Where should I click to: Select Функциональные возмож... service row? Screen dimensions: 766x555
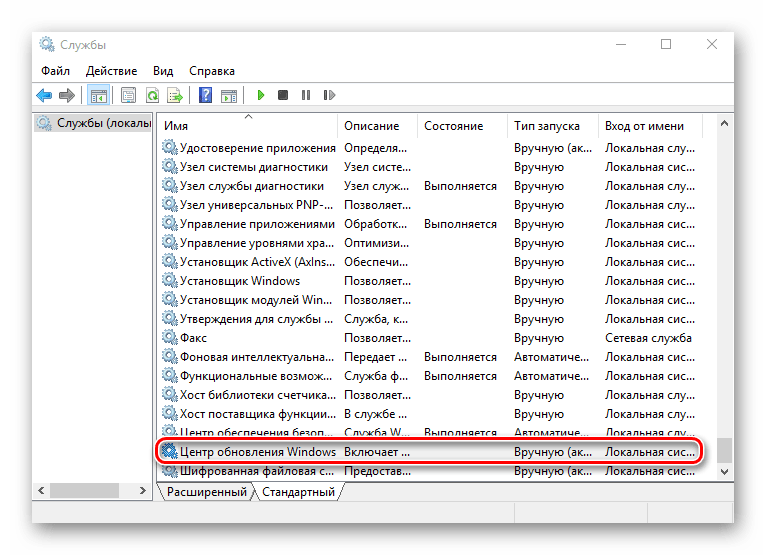(430, 376)
